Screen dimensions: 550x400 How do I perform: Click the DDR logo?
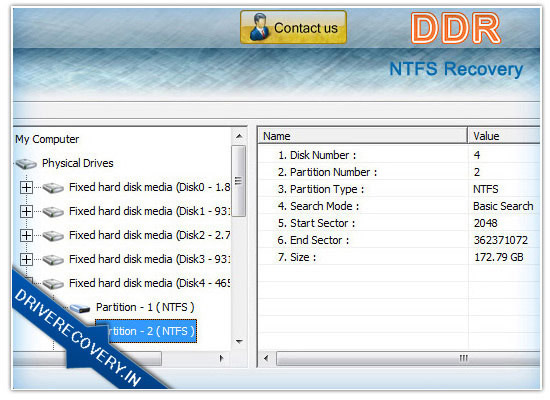[x=455, y=28]
